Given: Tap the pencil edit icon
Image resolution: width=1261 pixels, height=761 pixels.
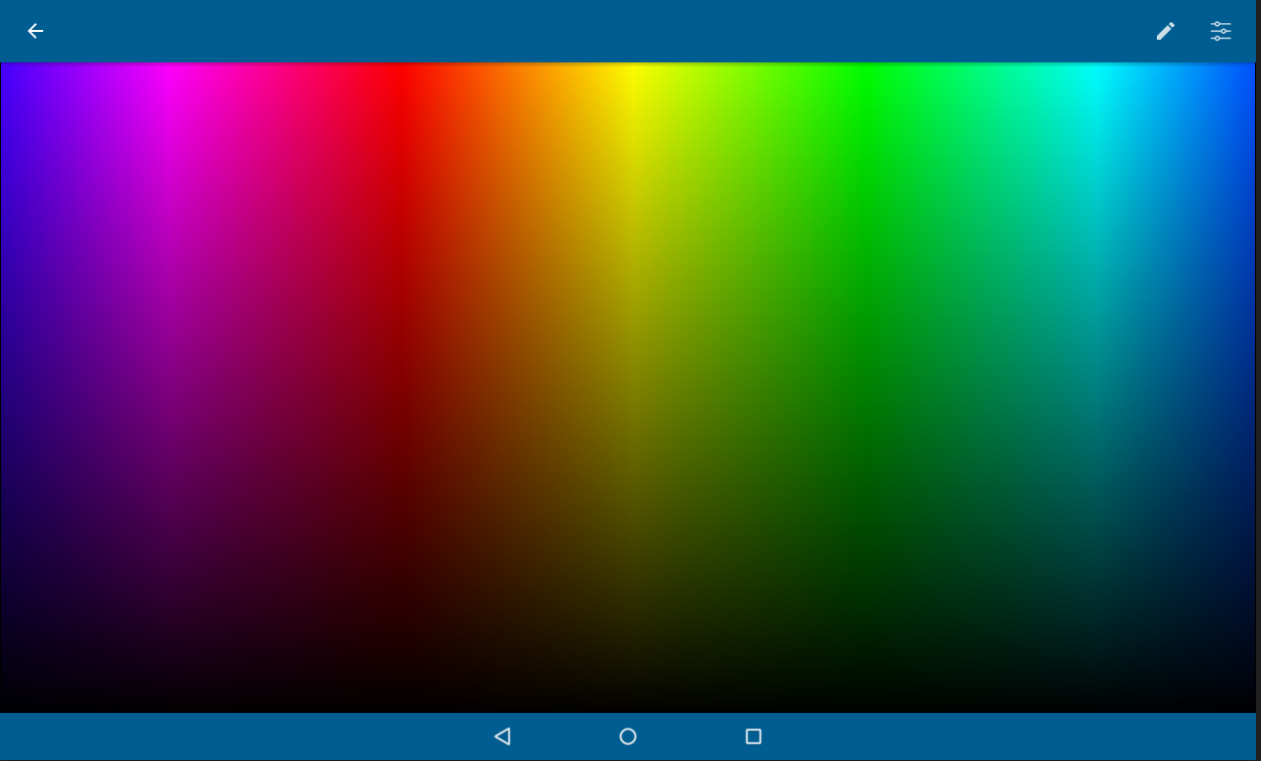Looking at the screenshot, I should [1165, 31].
